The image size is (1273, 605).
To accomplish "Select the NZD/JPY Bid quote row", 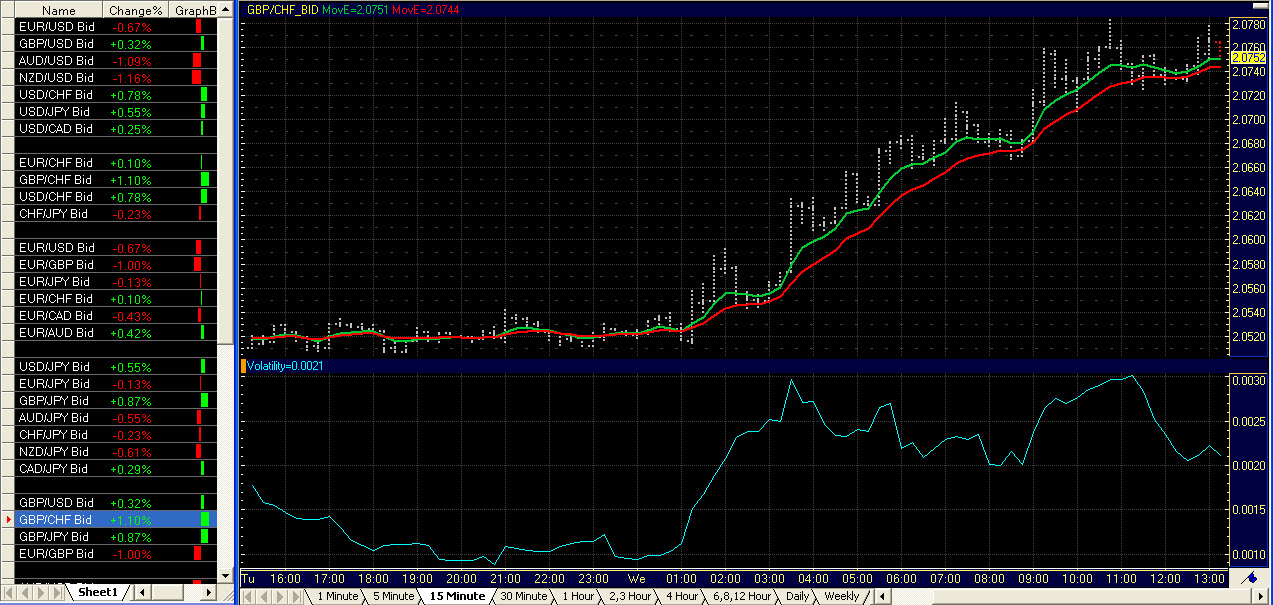I will [56, 452].
